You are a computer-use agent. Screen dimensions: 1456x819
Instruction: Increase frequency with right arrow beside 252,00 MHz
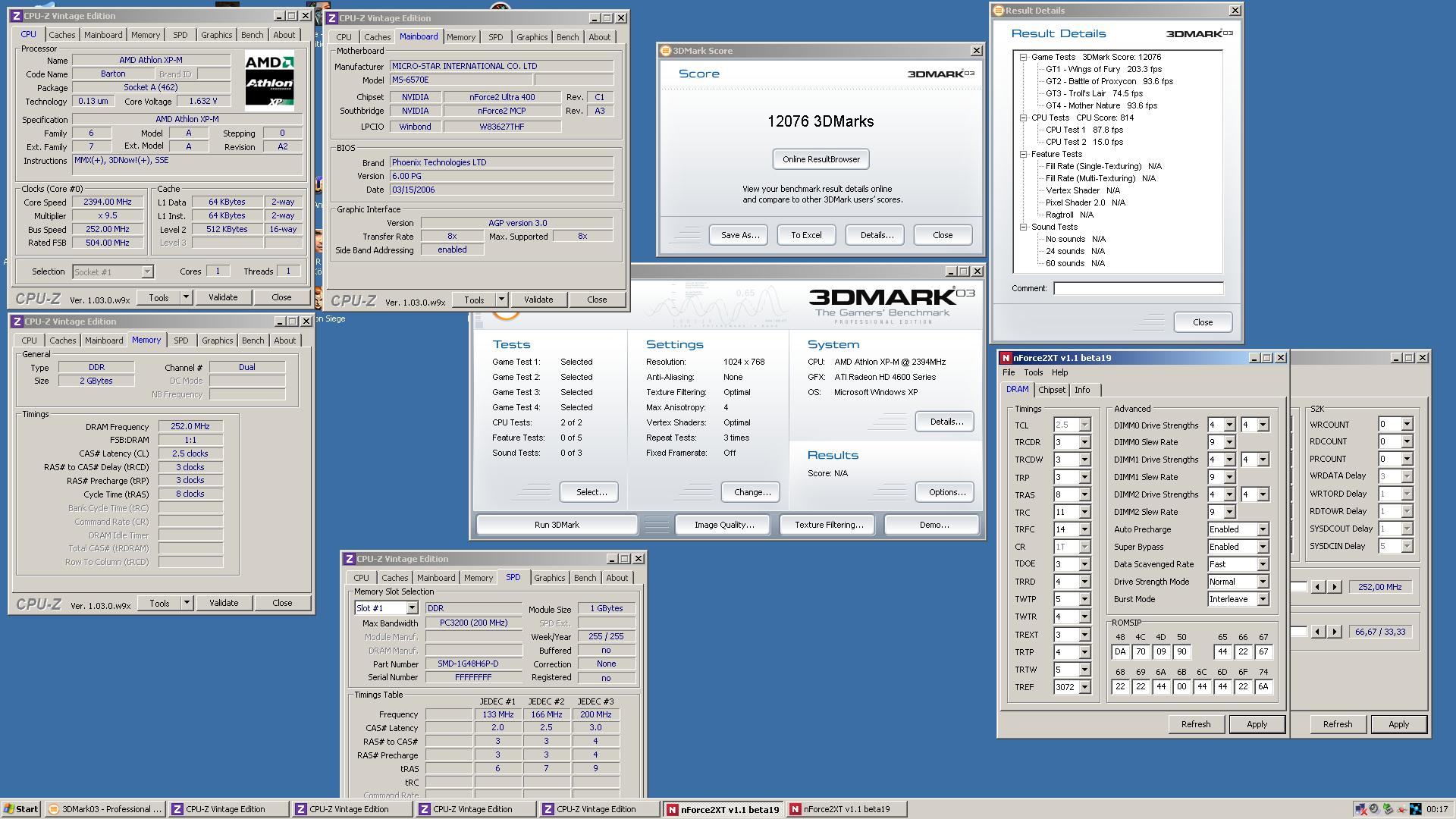1335,587
